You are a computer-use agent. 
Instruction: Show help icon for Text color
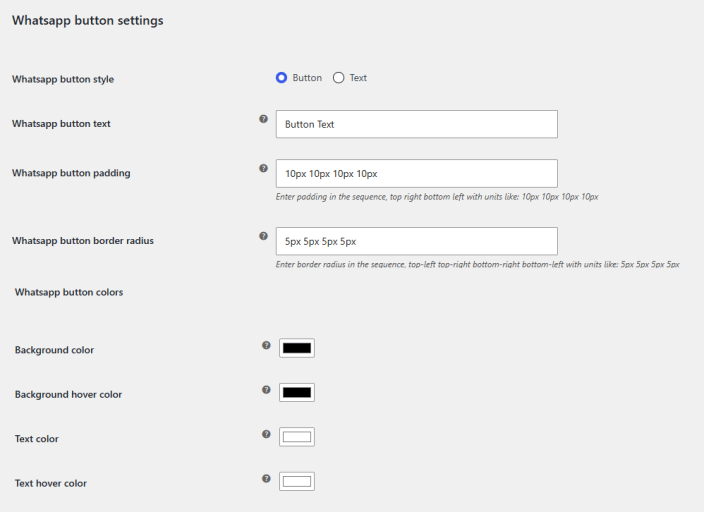coord(266,434)
